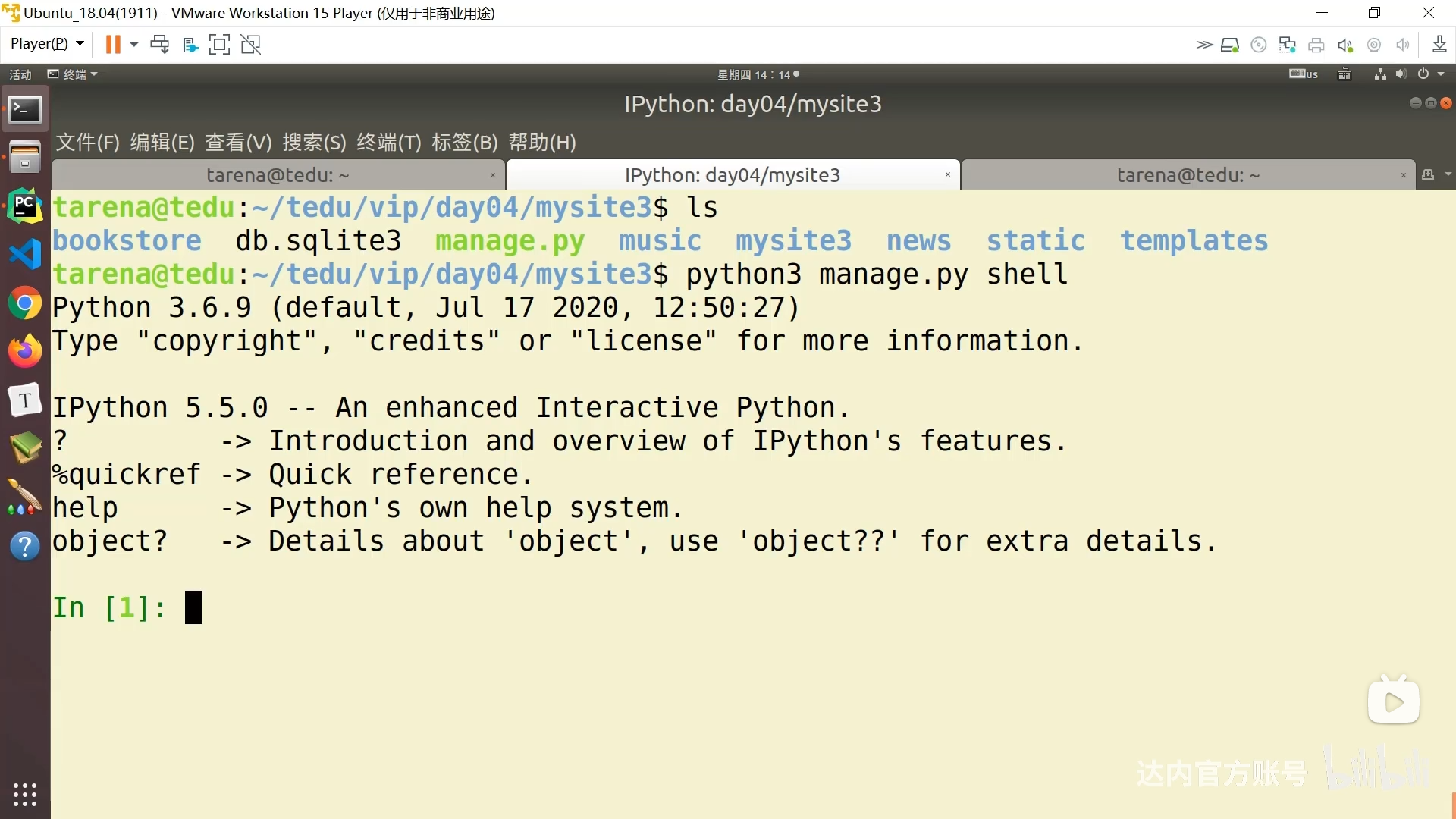Expand system power menu arrow in top bar
The height and width of the screenshot is (819, 1456).
click(x=1441, y=74)
